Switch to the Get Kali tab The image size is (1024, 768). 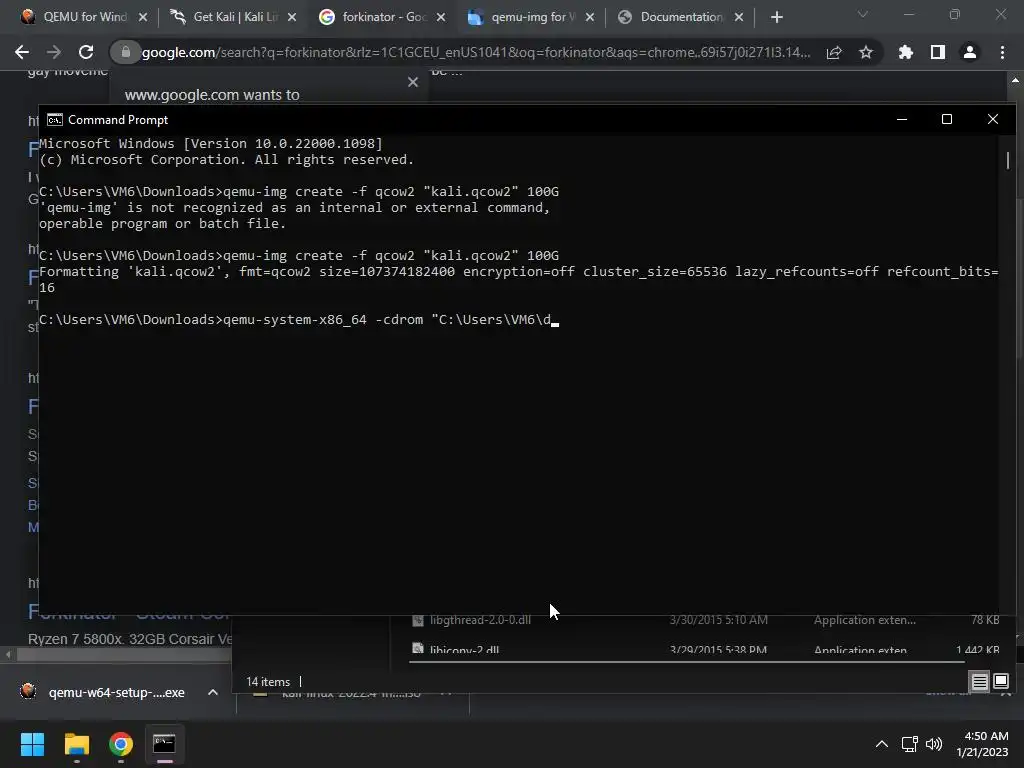click(223, 17)
